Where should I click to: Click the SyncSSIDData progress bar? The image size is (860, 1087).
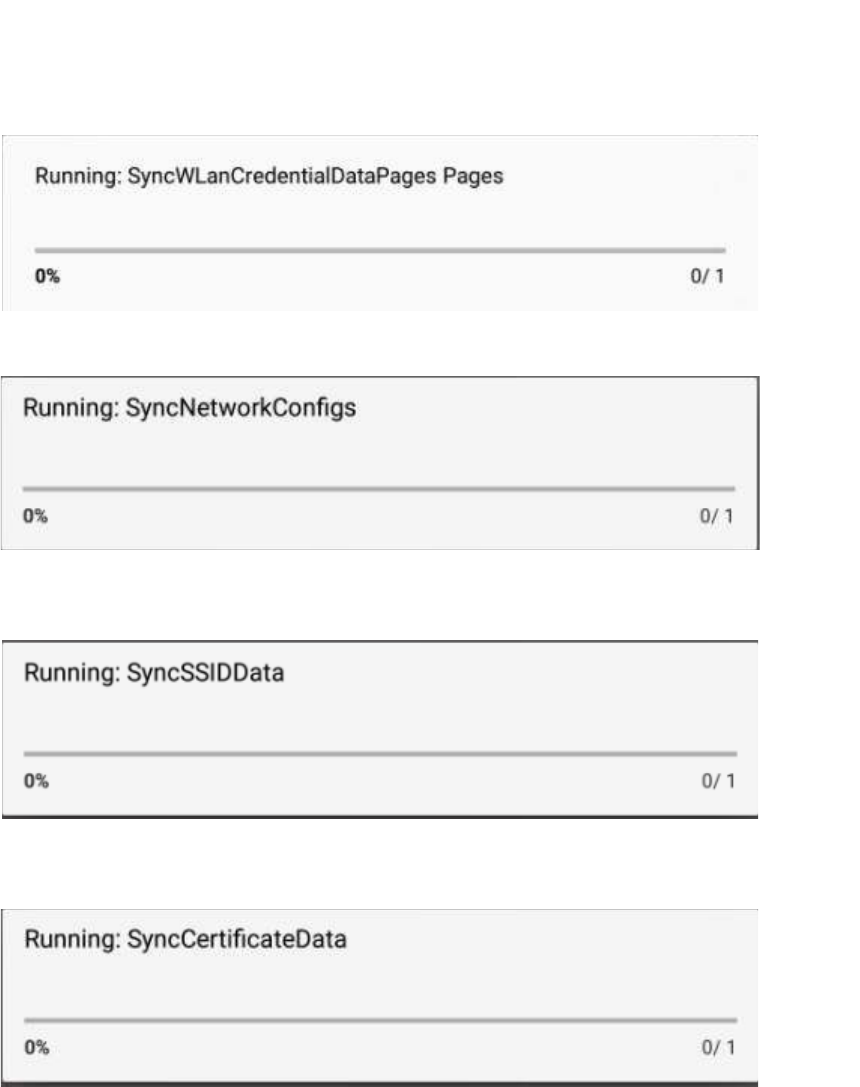[x=380, y=754]
